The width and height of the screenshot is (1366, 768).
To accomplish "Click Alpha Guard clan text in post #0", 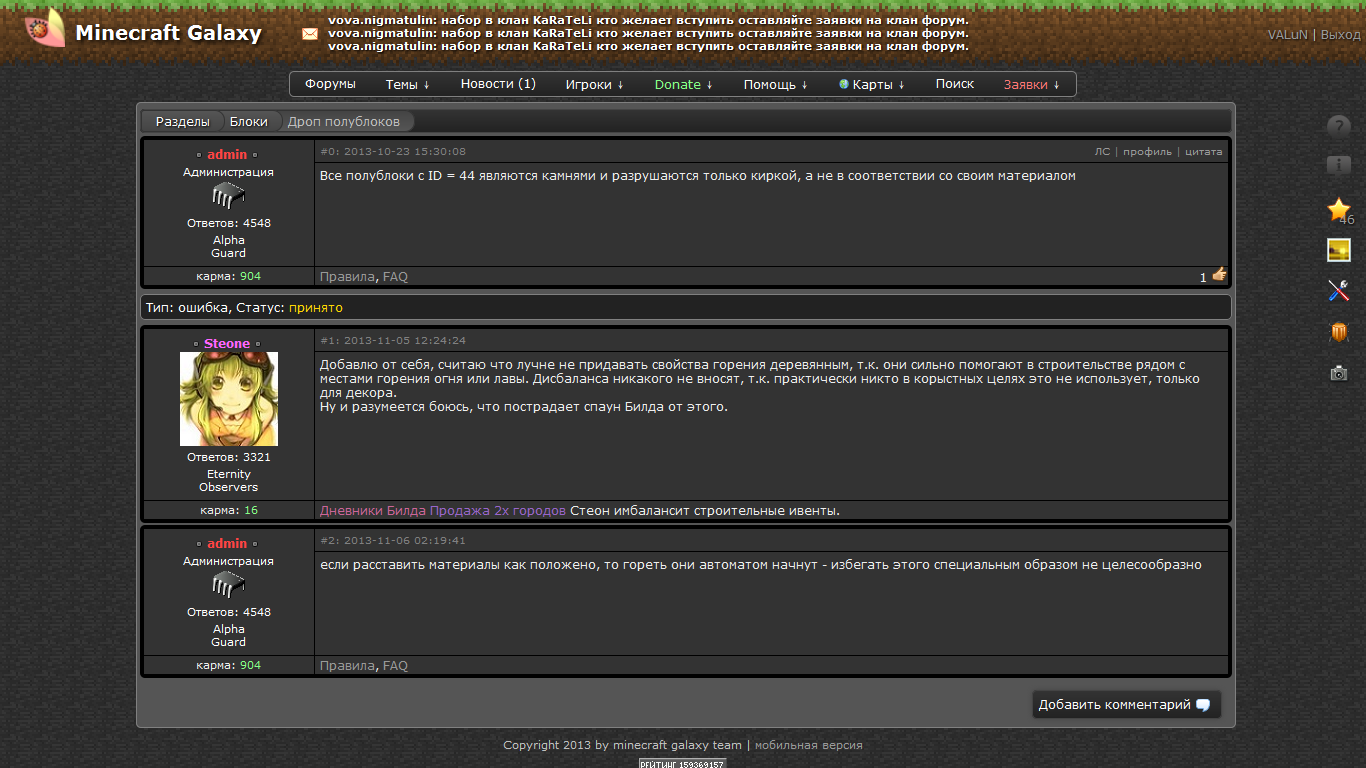I will click(228, 247).
